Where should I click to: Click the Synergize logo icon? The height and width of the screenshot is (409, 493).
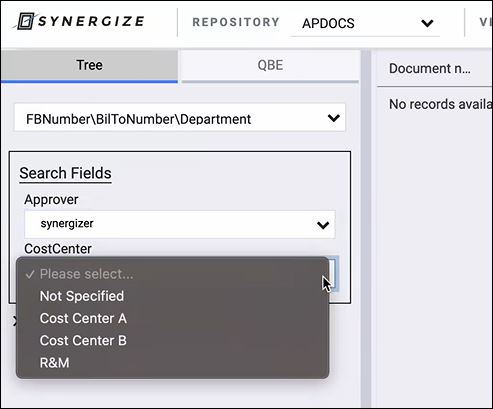tap(25, 21)
